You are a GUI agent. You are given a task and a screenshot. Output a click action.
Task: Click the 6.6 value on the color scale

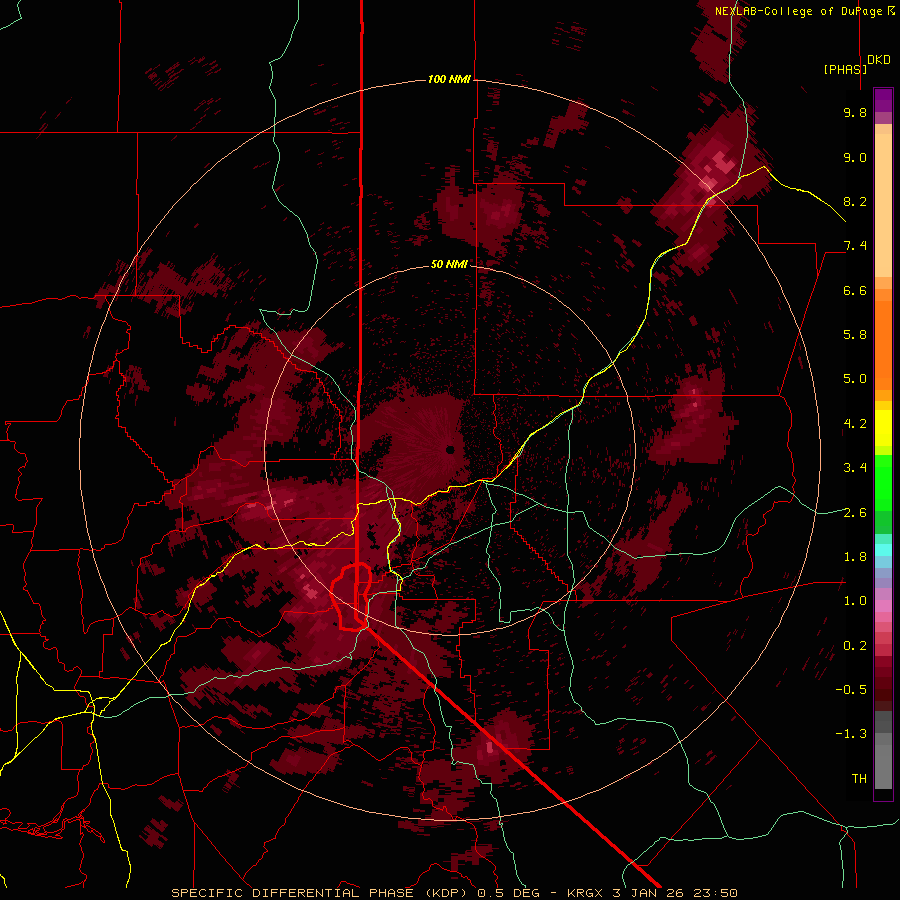[855, 290]
